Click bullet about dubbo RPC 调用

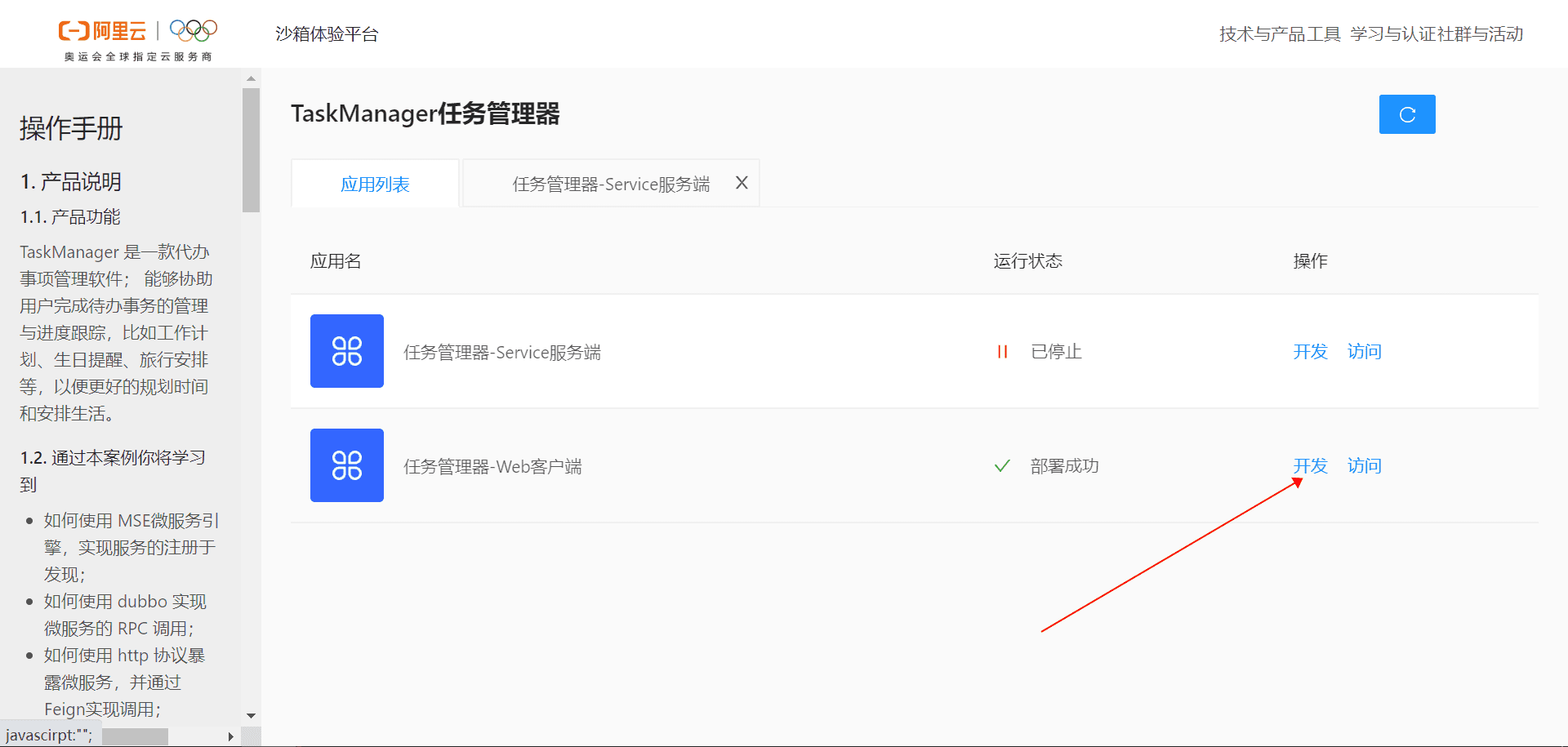[x=125, y=615]
